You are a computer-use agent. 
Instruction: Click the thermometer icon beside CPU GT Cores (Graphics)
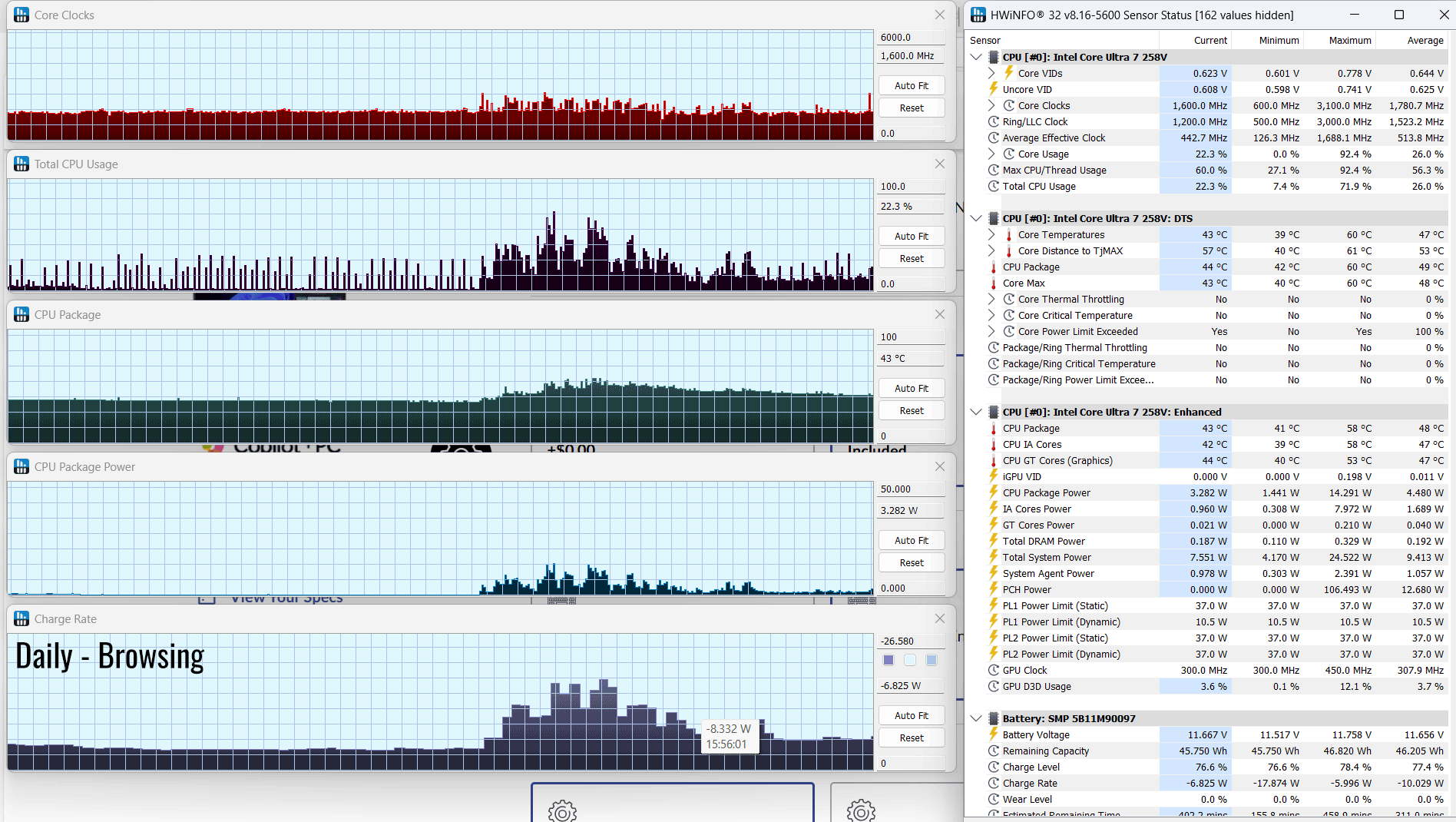click(994, 460)
